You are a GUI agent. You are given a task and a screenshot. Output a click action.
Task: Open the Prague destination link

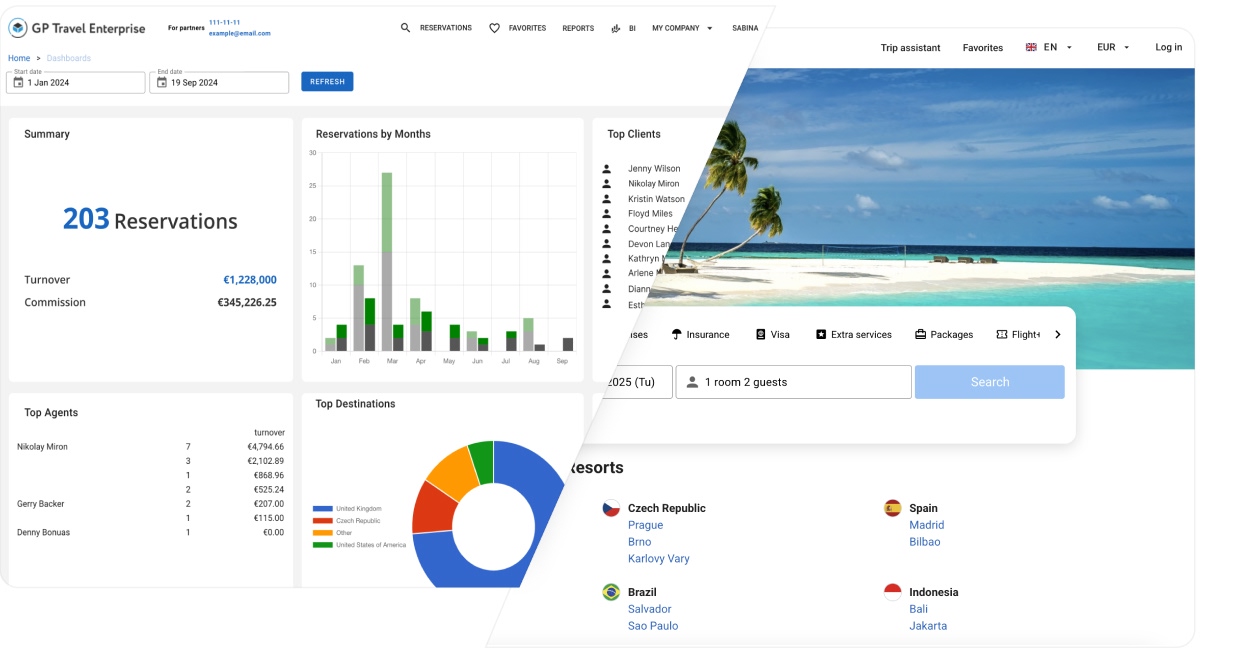(646, 524)
